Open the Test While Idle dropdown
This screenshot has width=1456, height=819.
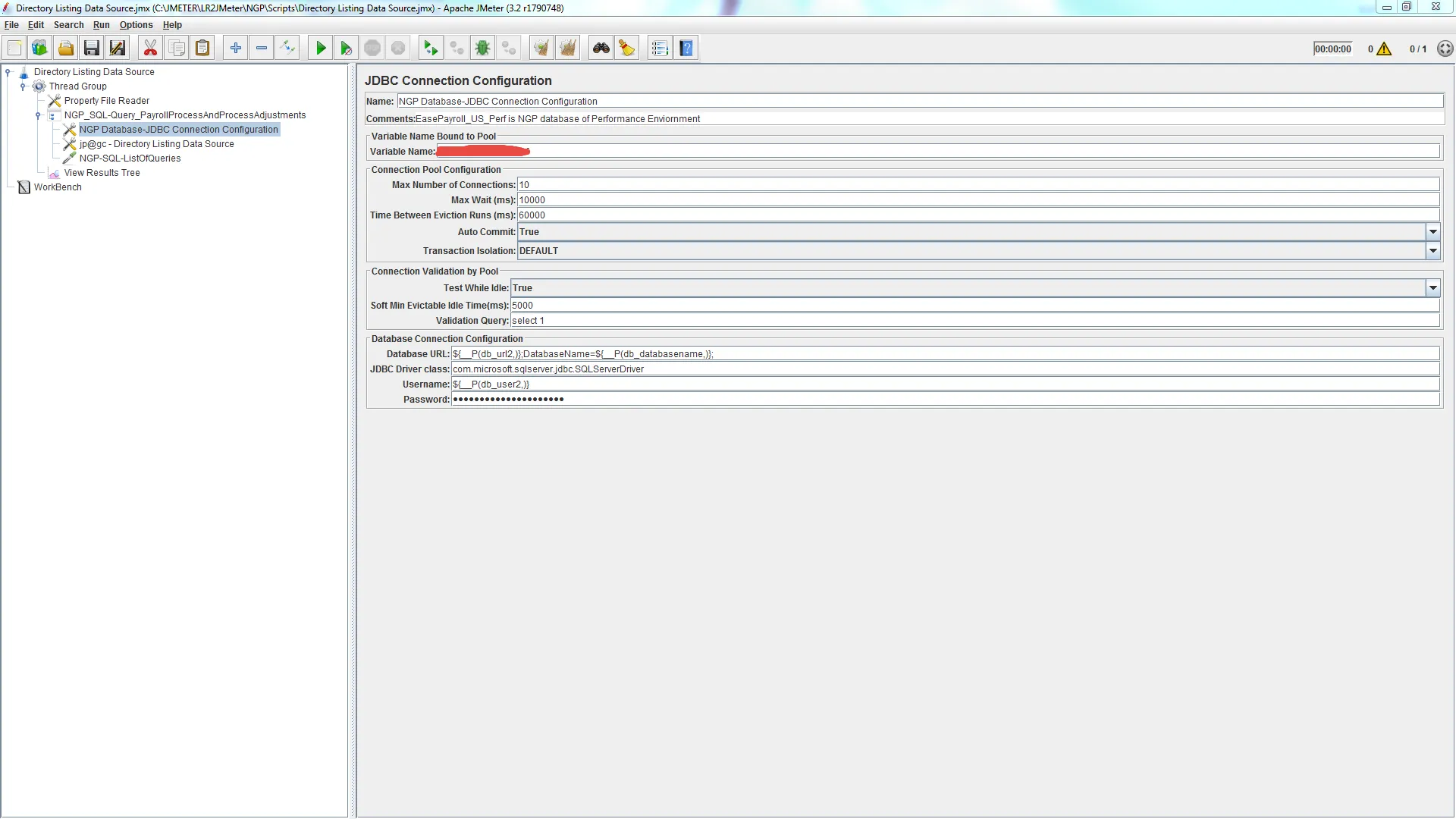[1432, 288]
